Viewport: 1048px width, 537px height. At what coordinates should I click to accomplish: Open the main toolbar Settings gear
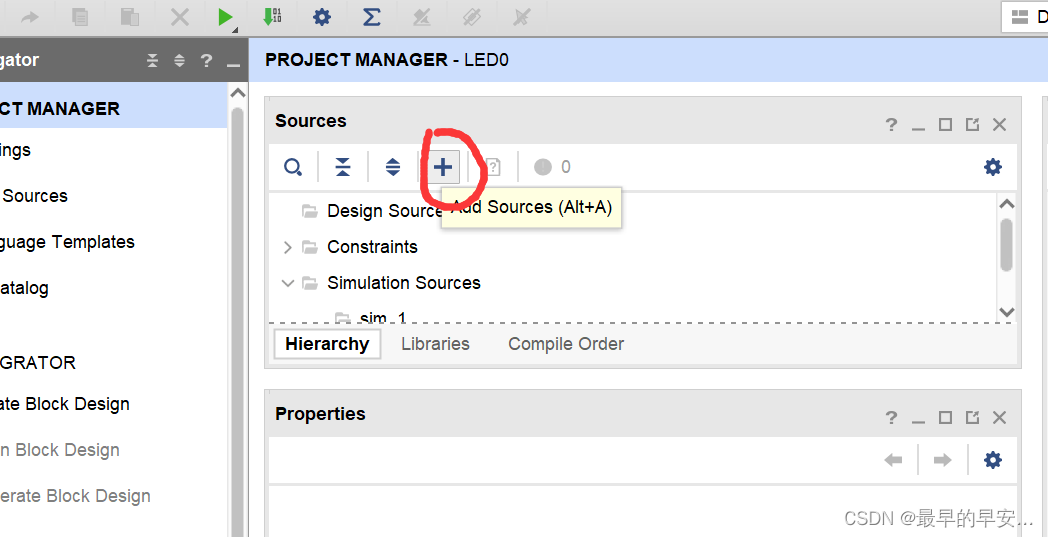pyautogui.click(x=321, y=17)
